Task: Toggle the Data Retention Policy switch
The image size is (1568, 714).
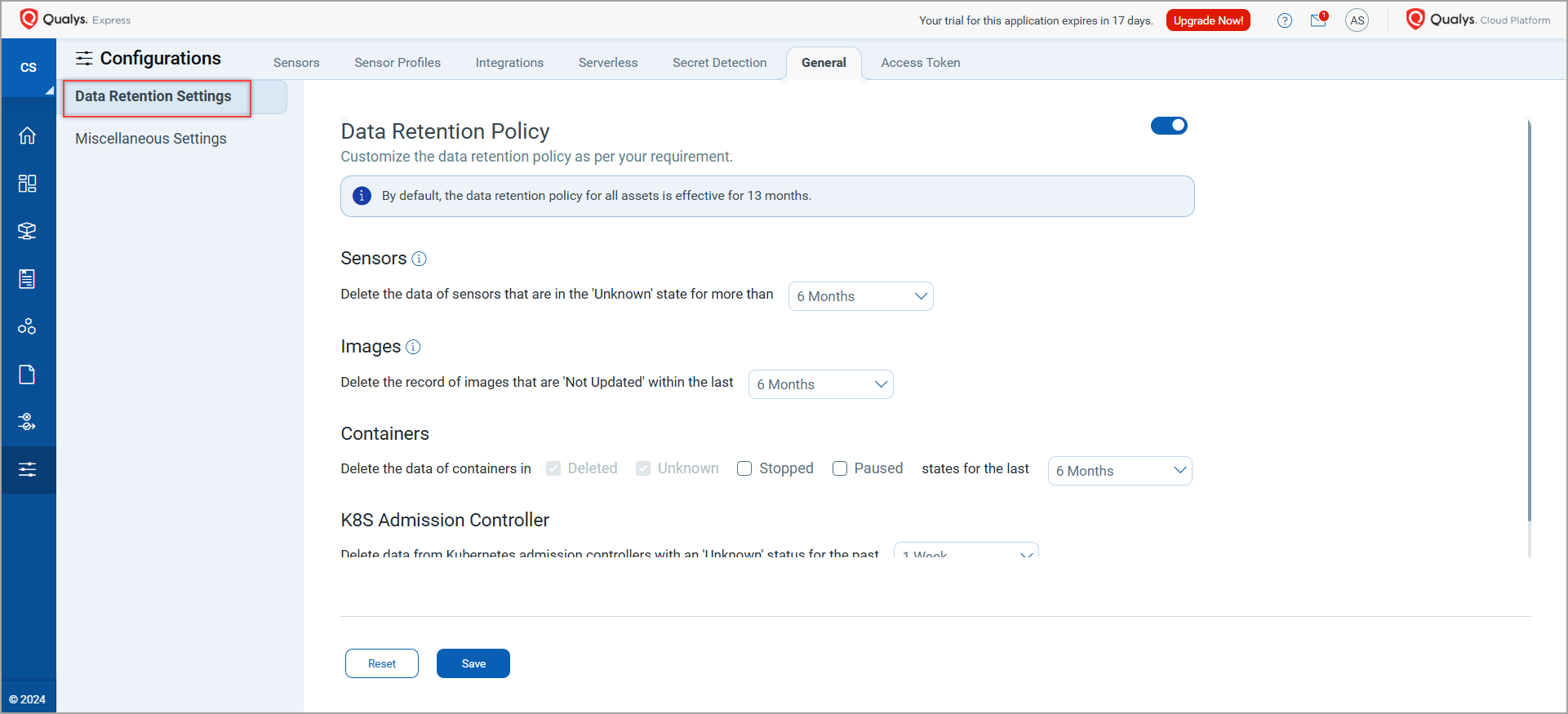Action: [1169, 126]
